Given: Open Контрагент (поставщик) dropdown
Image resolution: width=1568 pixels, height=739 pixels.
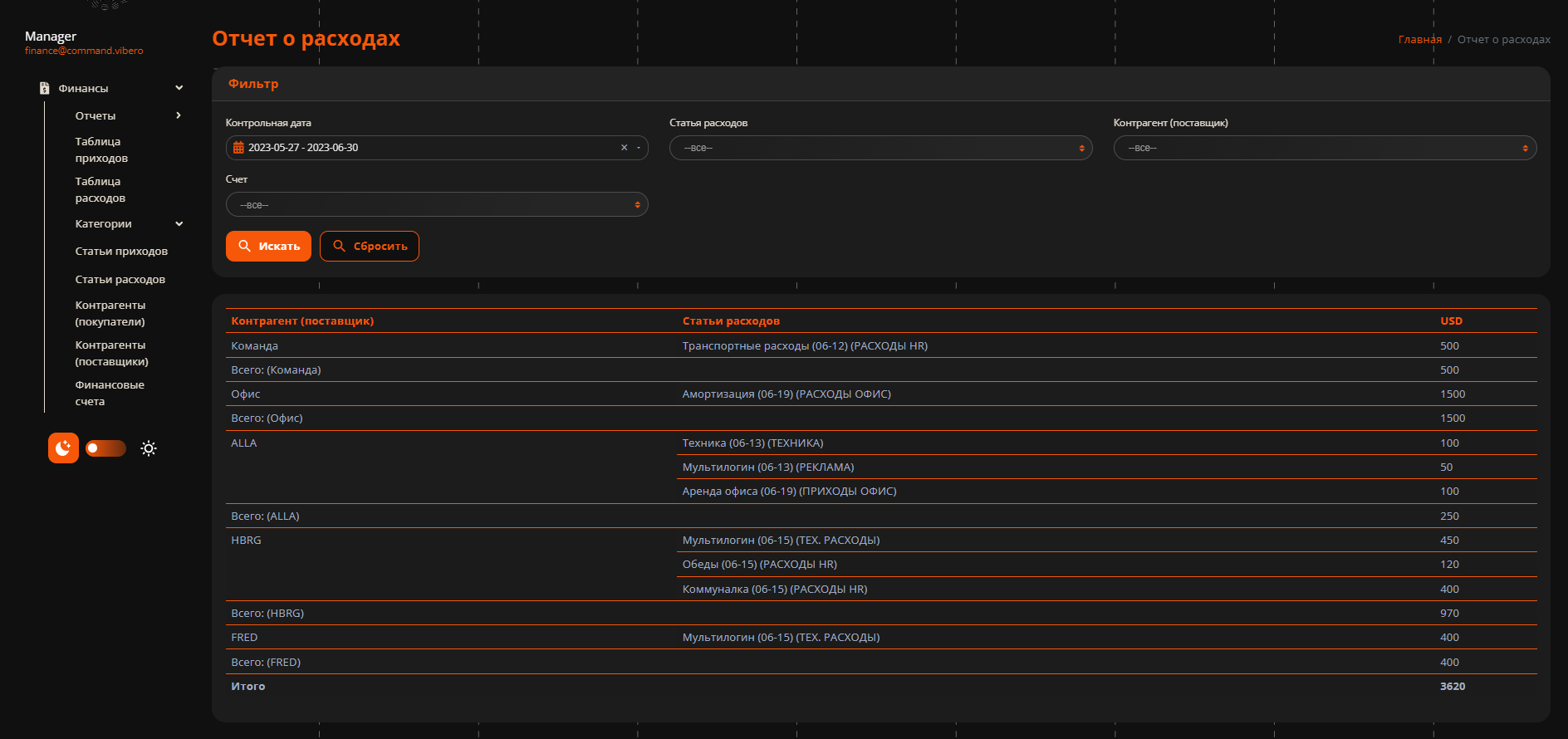Looking at the screenshot, I should coord(1325,148).
